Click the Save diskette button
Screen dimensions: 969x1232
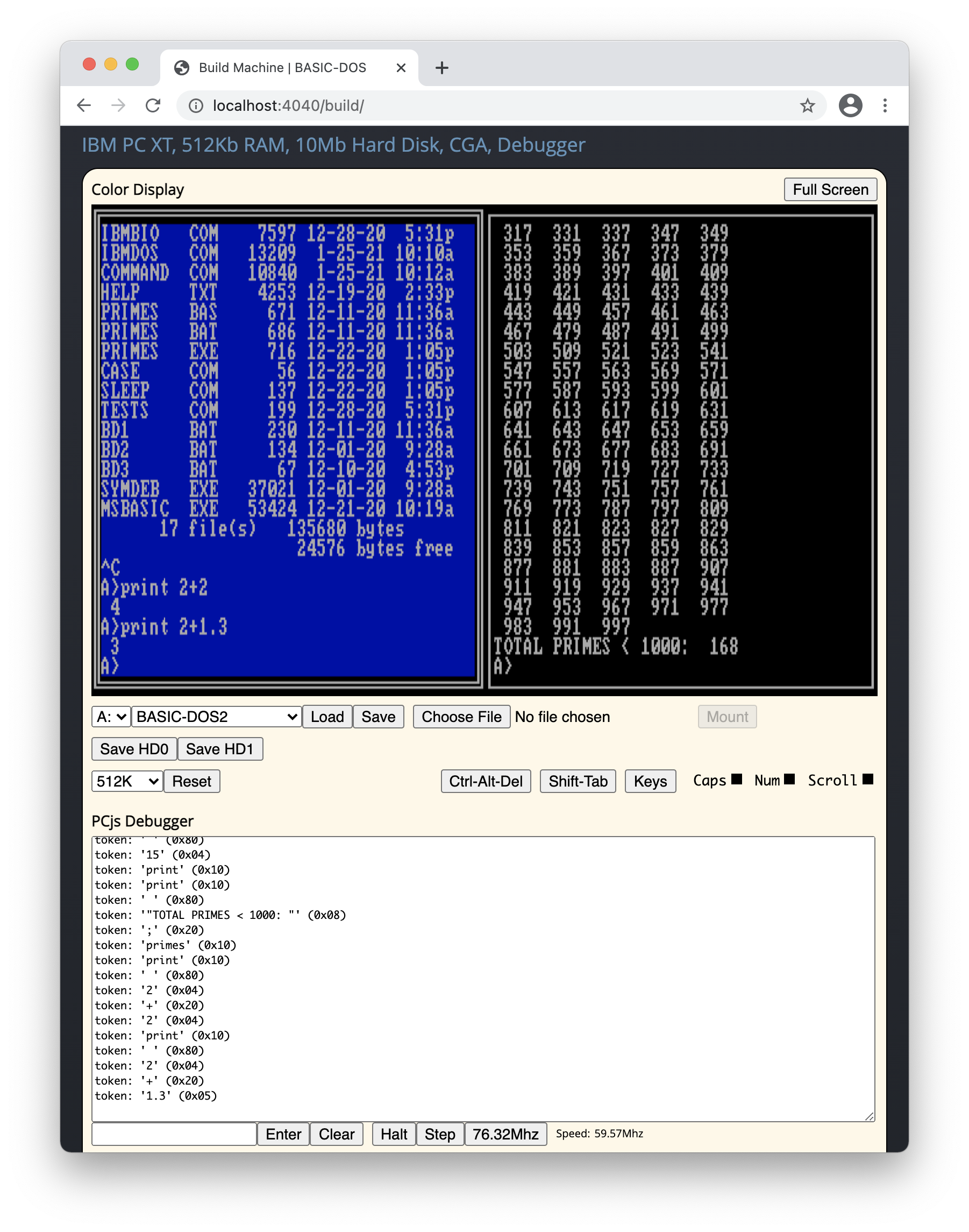pos(378,717)
